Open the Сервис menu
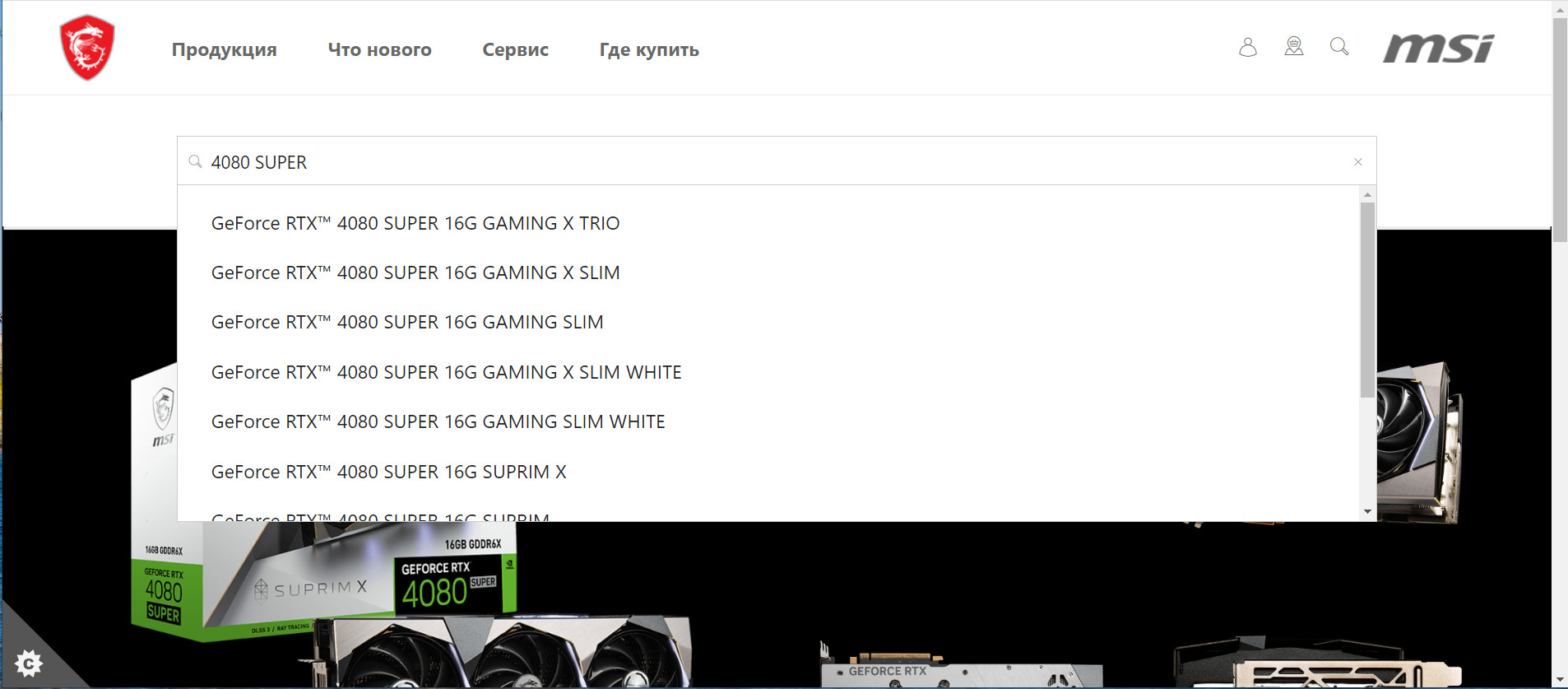1568x689 pixels. pyautogui.click(x=516, y=49)
